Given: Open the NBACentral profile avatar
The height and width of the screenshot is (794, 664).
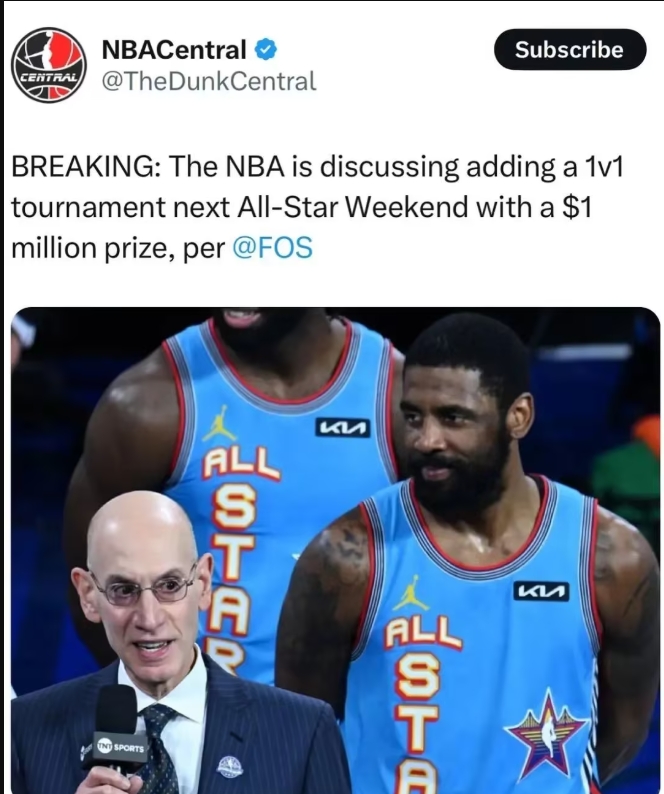Looking at the screenshot, I should tap(49, 65).
